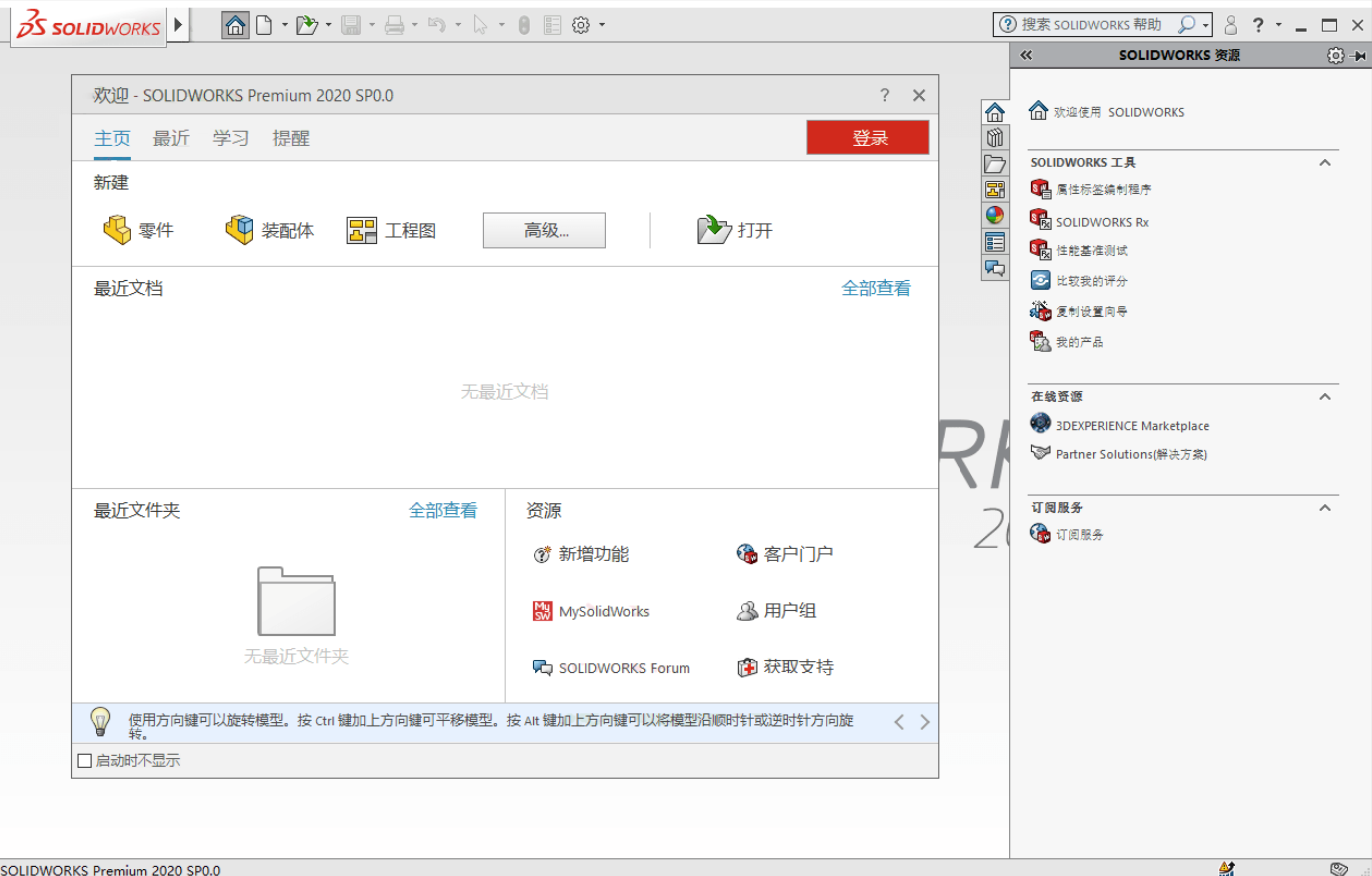Click the user login person icon
Viewport: 1372px width, 876px height.
(1231, 25)
